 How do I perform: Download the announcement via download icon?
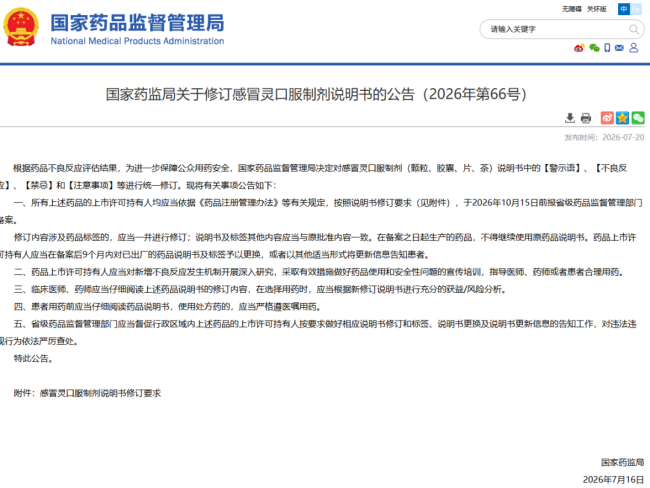click(x=570, y=118)
